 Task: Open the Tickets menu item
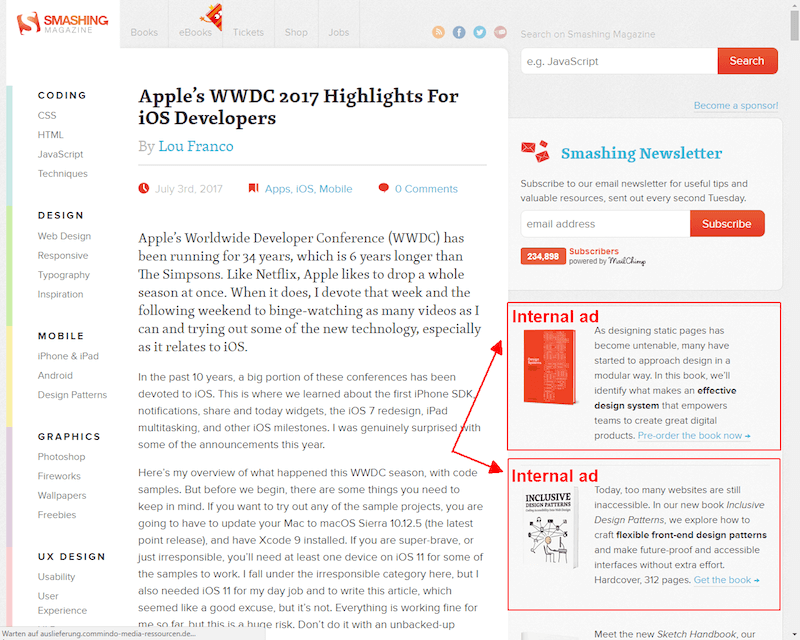(248, 32)
